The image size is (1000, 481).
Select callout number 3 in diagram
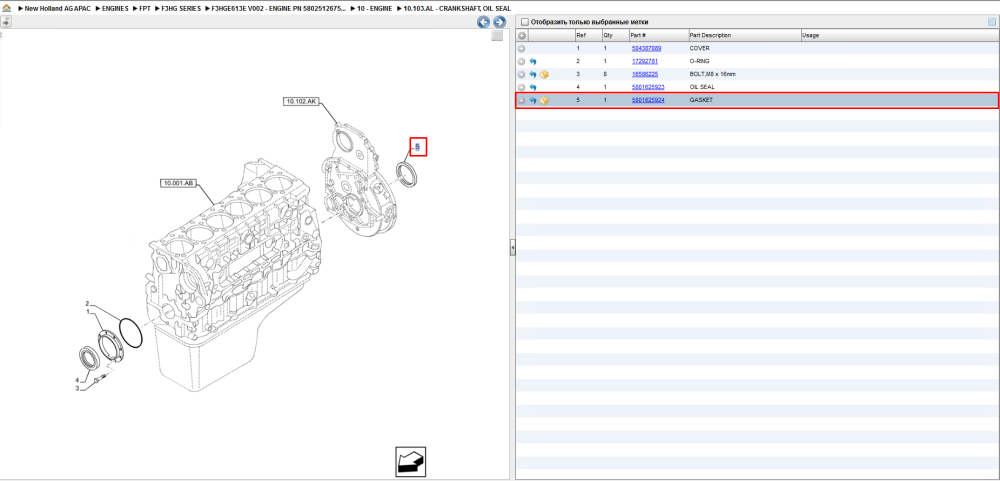coord(77,388)
